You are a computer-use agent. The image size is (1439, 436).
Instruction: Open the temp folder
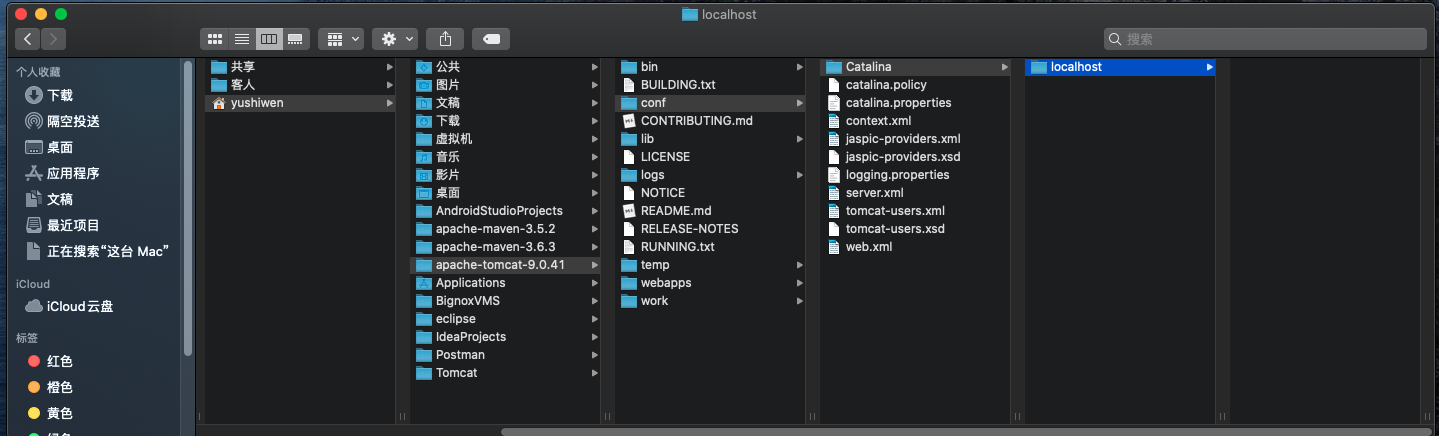pyautogui.click(x=710, y=265)
